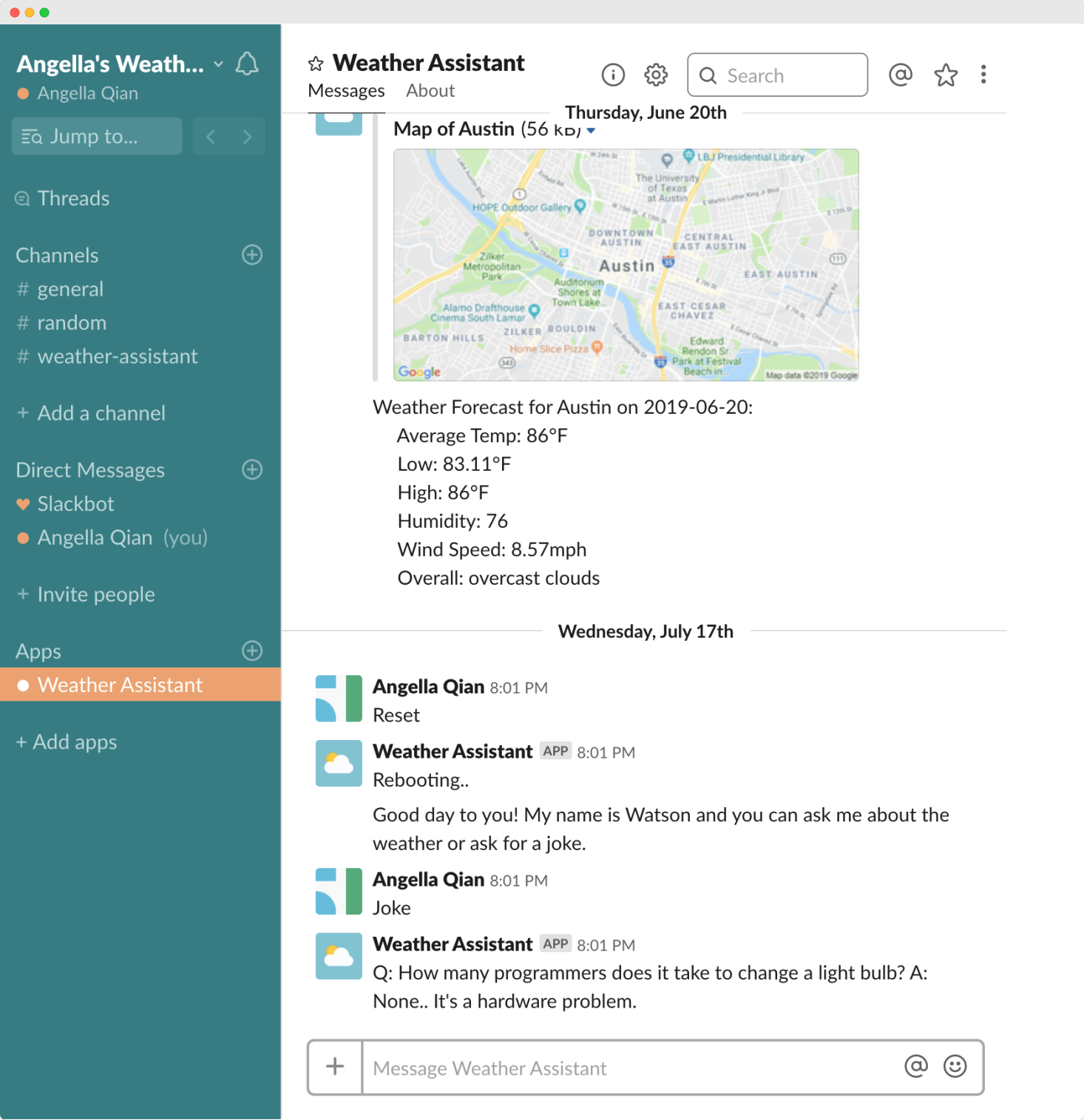Collapse Map of Austin image dropdown arrow
The width and height of the screenshot is (1084, 1120).
click(x=591, y=131)
